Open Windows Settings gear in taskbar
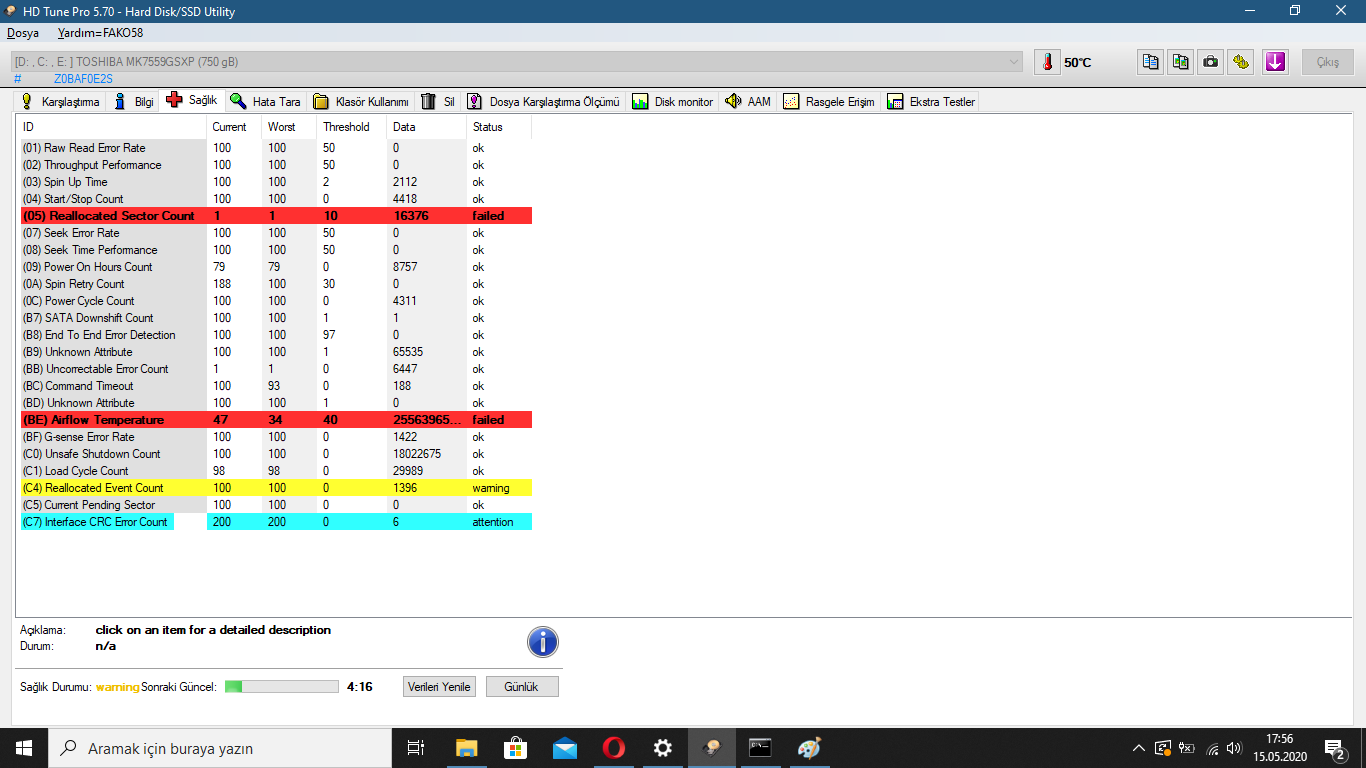 [x=662, y=748]
